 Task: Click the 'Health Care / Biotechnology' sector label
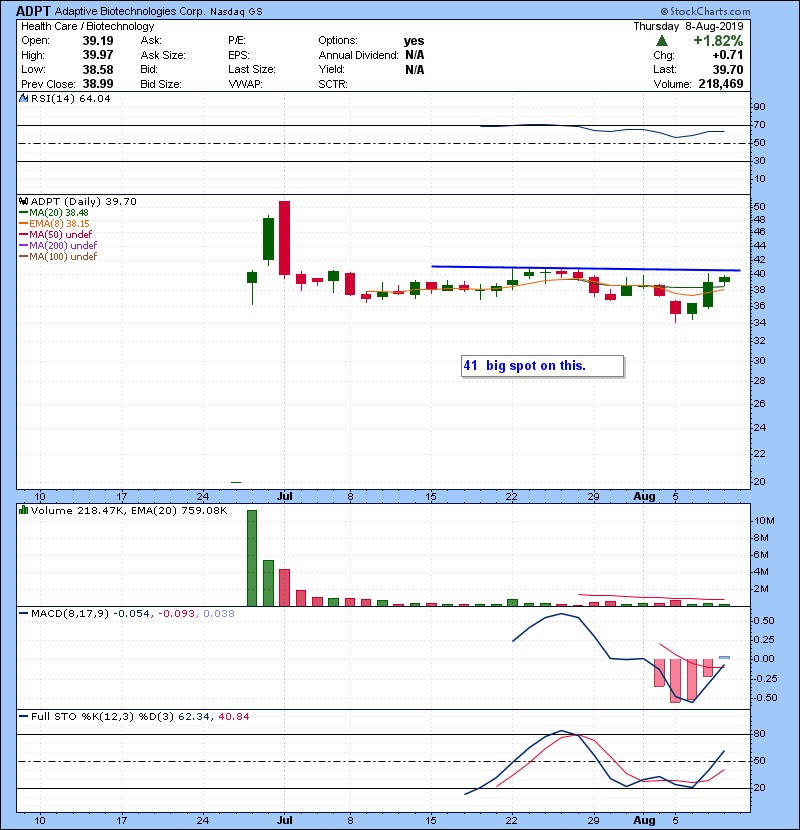(88, 26)
